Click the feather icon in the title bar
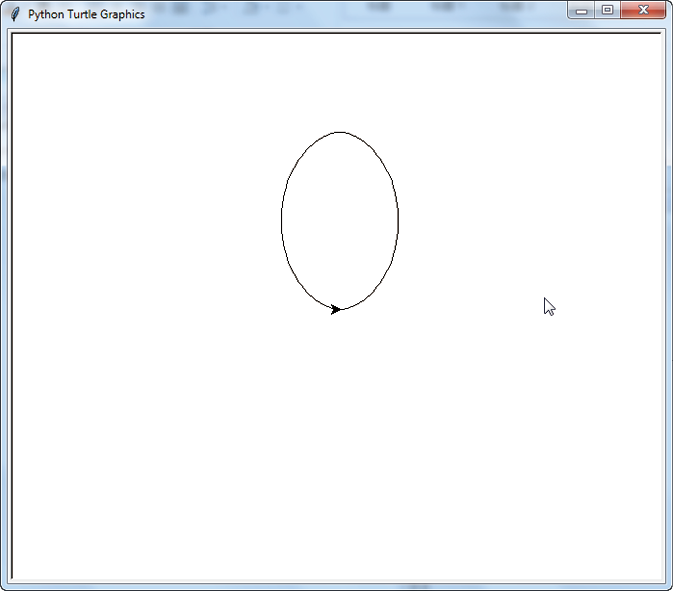Screen dimensions: 673x591 coord(15,14)
